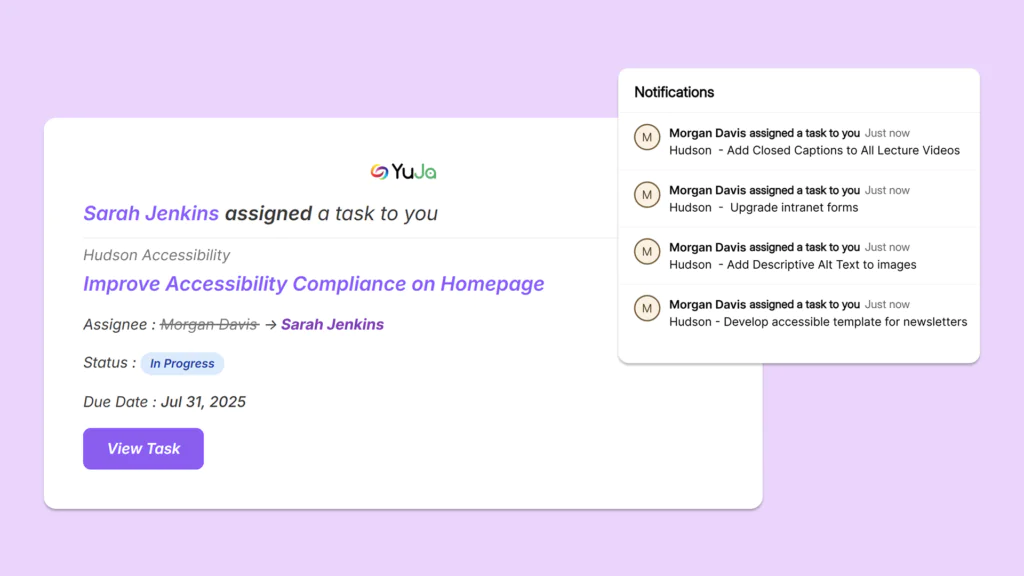Click Just now timestamp on Closed Captions notification
This screenshot has width=1024, height=576.
pos(887,133)
